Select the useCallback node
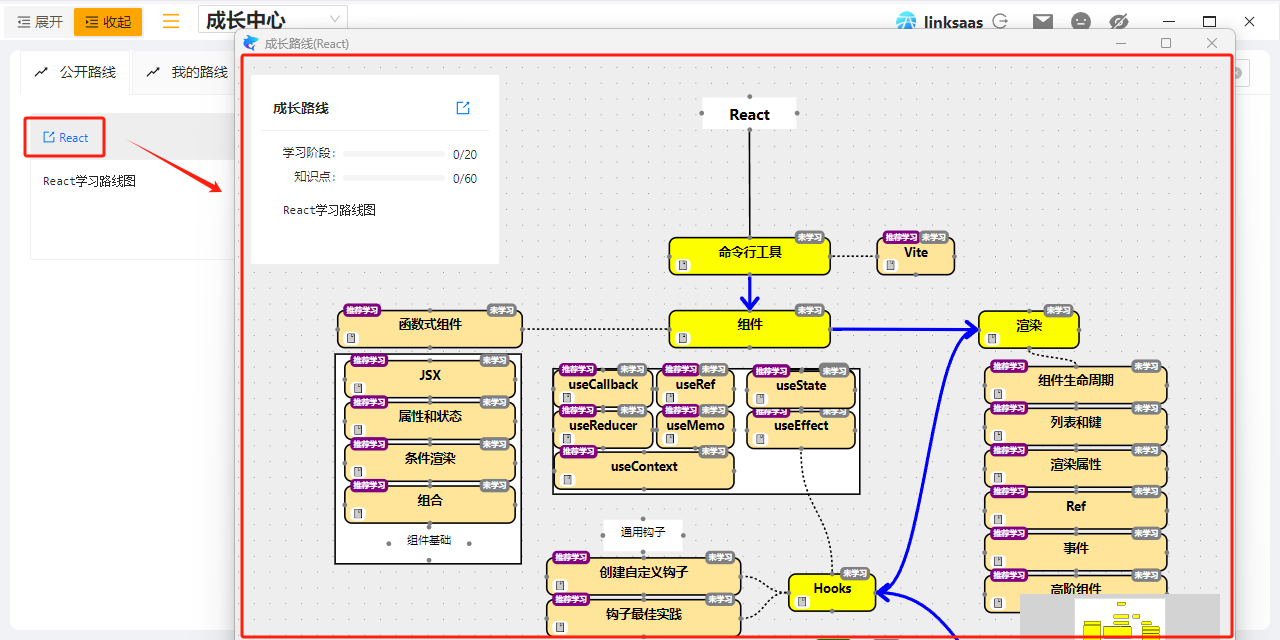The height and width of the screenshot is (640, 1280). [603, 388]
